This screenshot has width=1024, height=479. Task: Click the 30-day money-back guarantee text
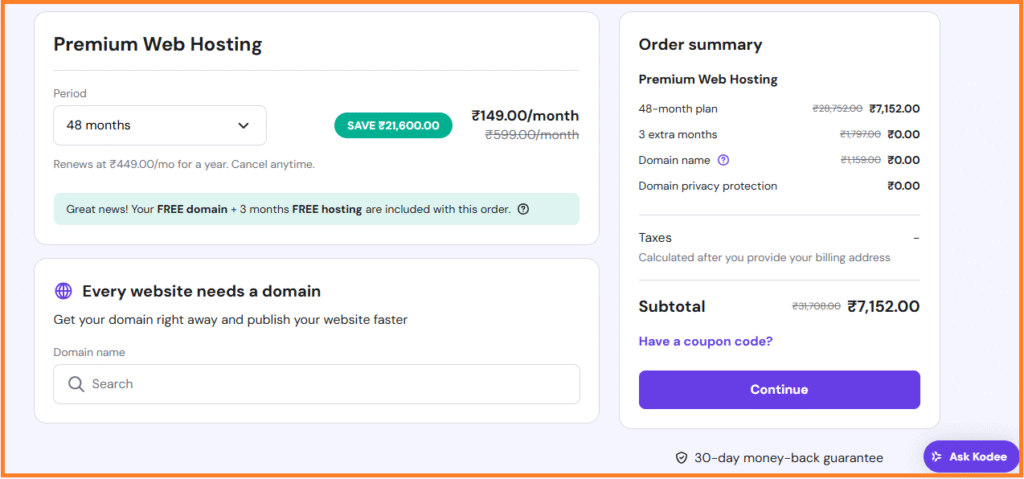tap(788, 457)
